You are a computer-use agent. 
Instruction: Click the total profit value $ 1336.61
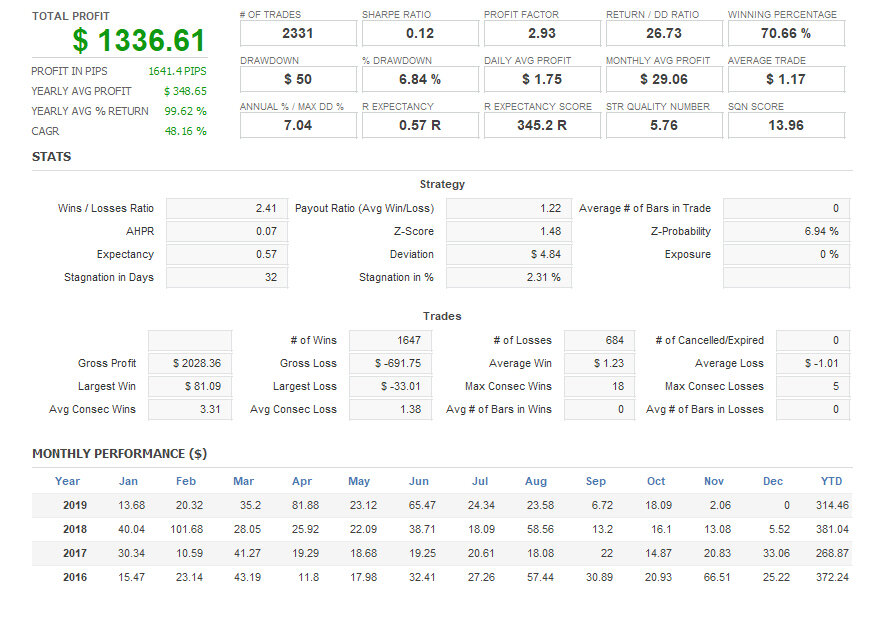point(139,40)
